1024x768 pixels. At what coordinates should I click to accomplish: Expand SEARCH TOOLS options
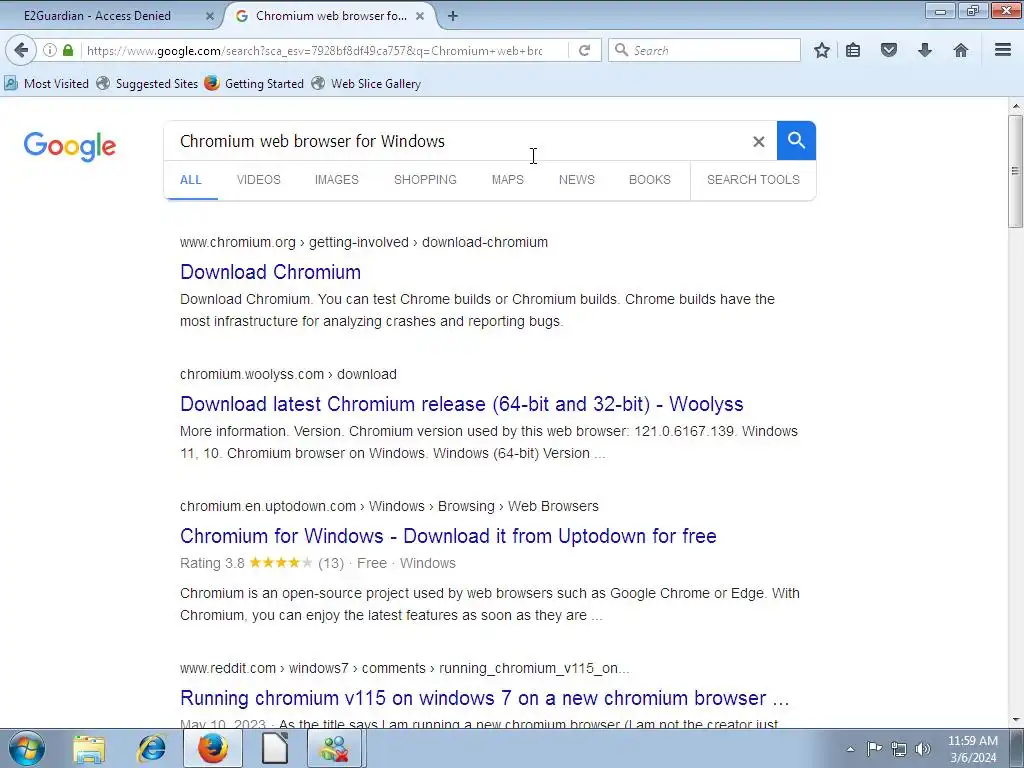[x=753, y=180]
